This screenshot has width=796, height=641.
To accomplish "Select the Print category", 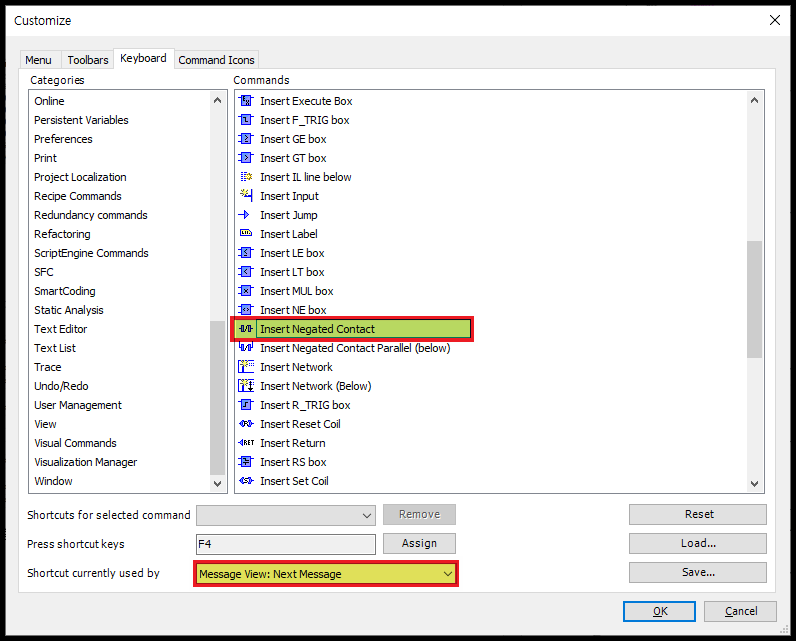I will (46, 158).
